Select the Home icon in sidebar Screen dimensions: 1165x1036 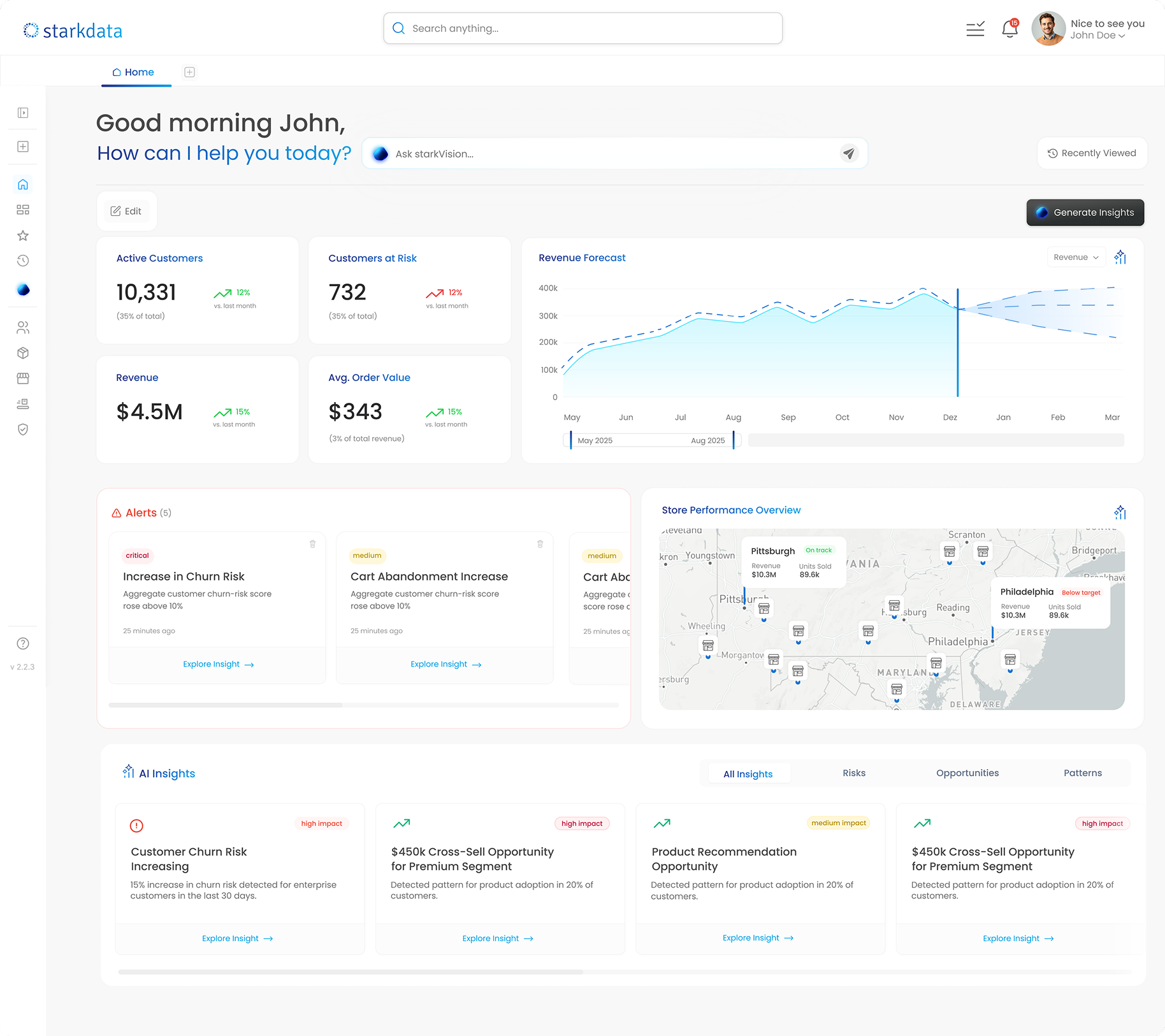(23, 184)
